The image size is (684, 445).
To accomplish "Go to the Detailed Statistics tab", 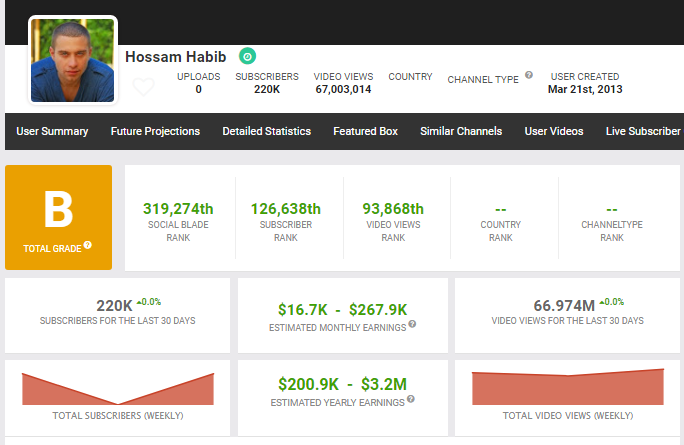I will (x=266, y=131).
